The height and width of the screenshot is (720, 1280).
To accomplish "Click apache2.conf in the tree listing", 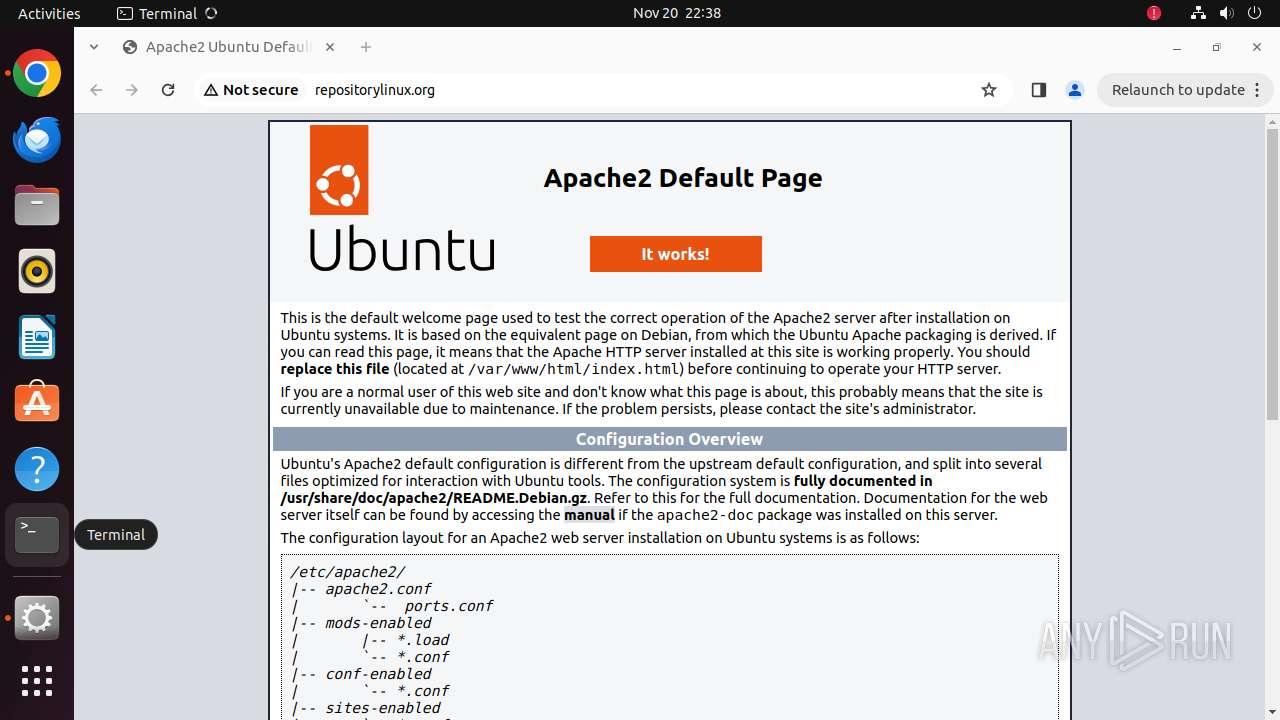I will click(378, 589).
